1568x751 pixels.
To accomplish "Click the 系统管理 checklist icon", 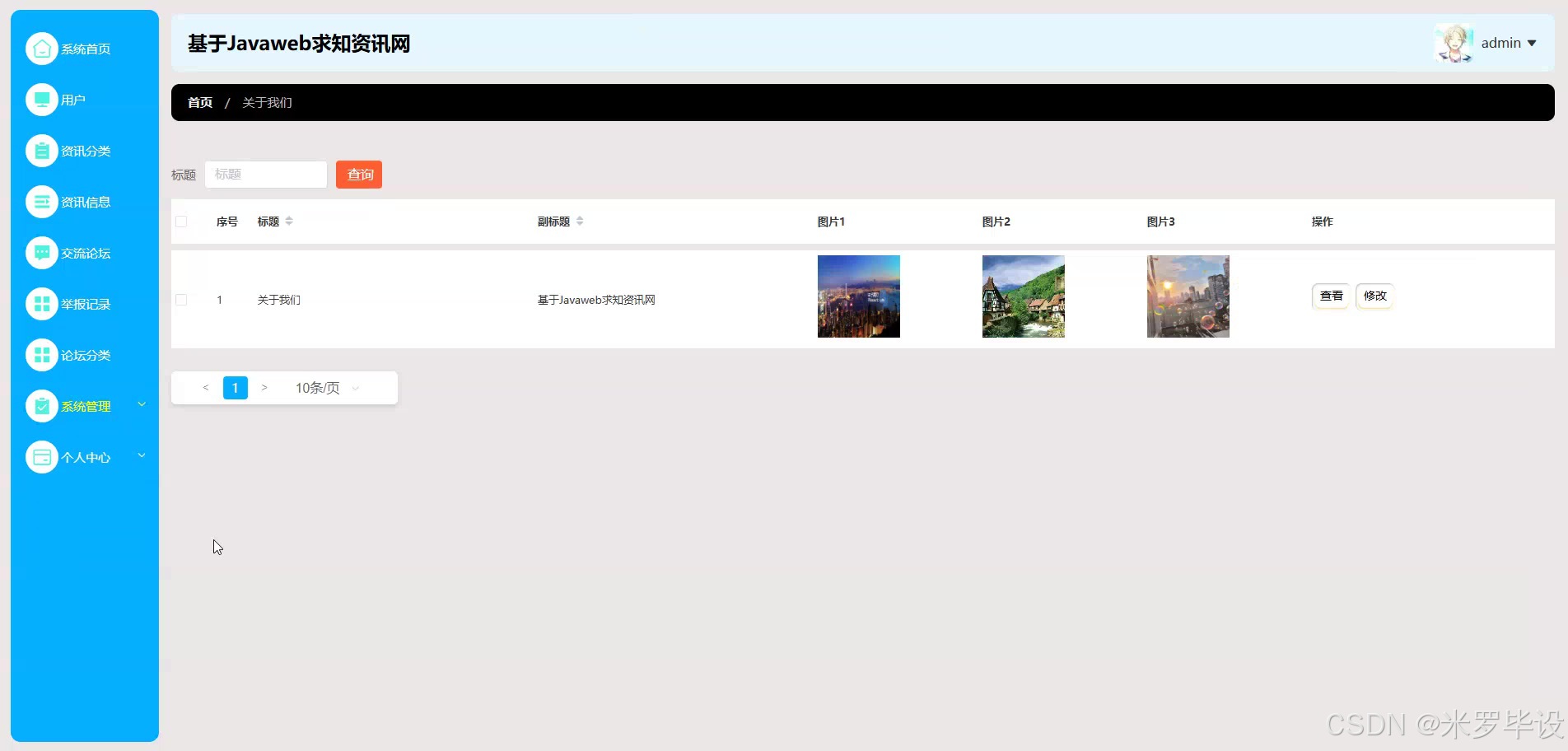I will pyautogui.click(x=42, y=406).
